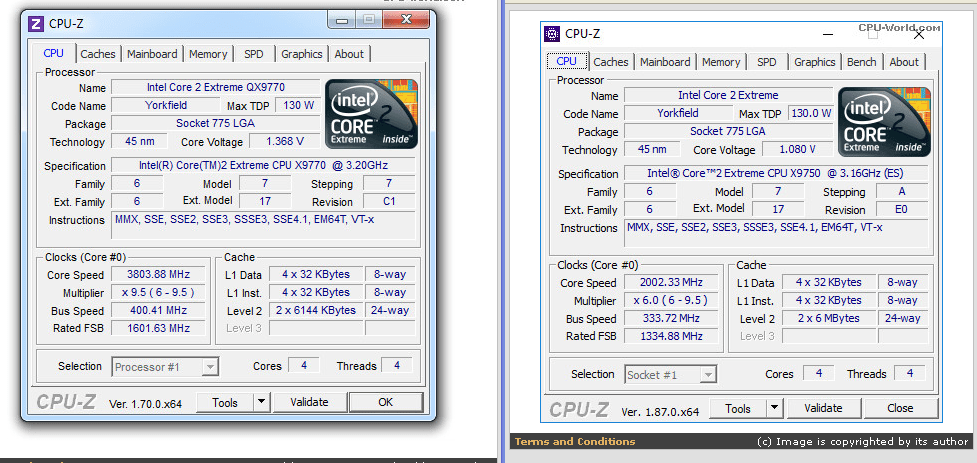Click the Core Speed value 3803.88 MHz
The image size is (977, 463).
tap(158, 274)
